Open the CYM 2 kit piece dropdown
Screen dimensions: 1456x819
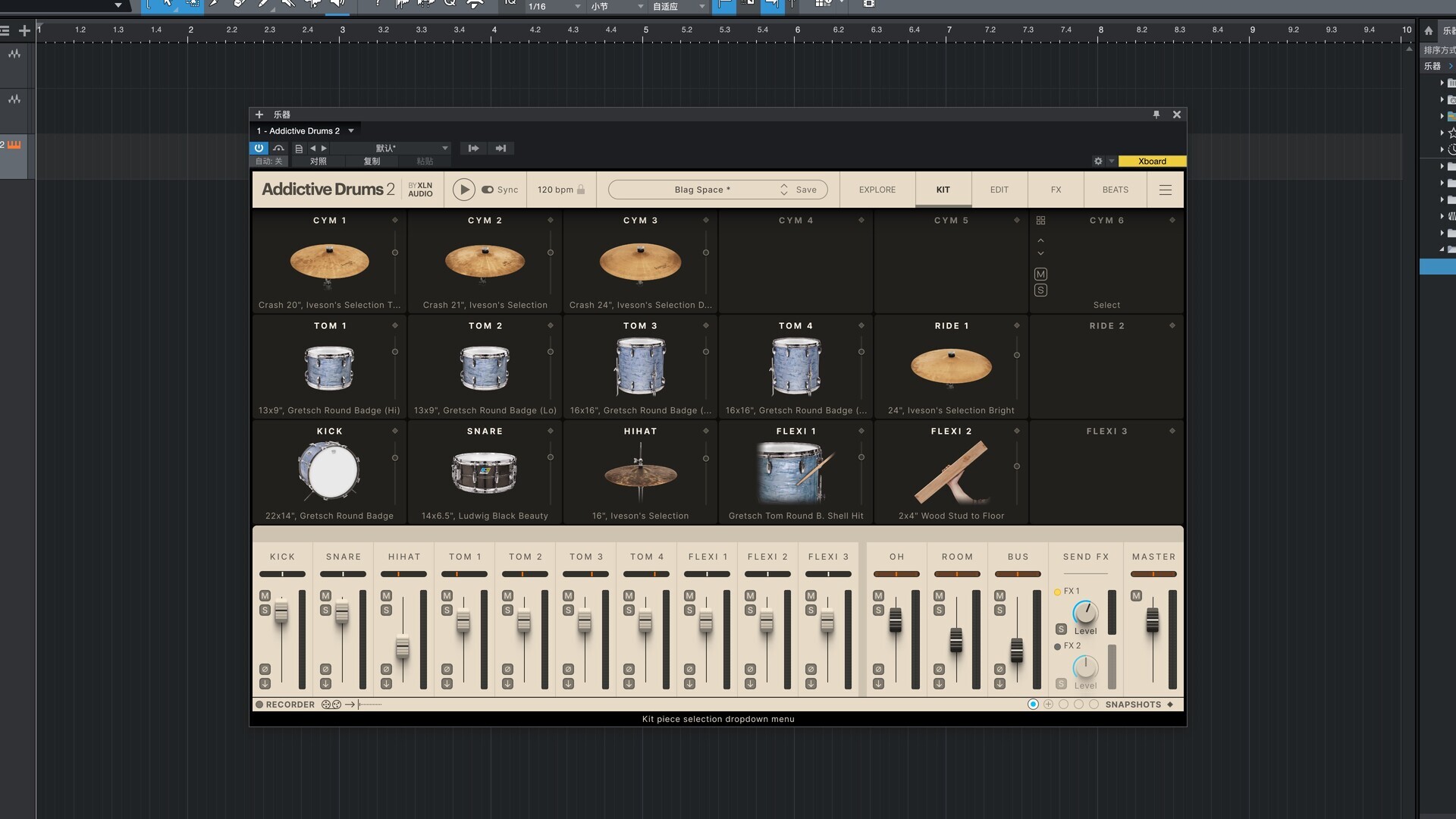tap(551, 221)
